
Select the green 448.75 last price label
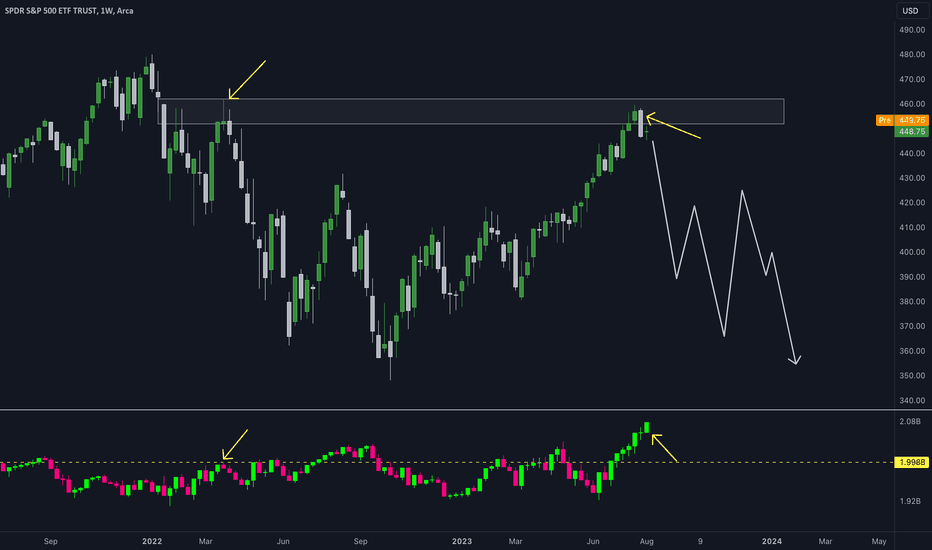tap(911, 131)
